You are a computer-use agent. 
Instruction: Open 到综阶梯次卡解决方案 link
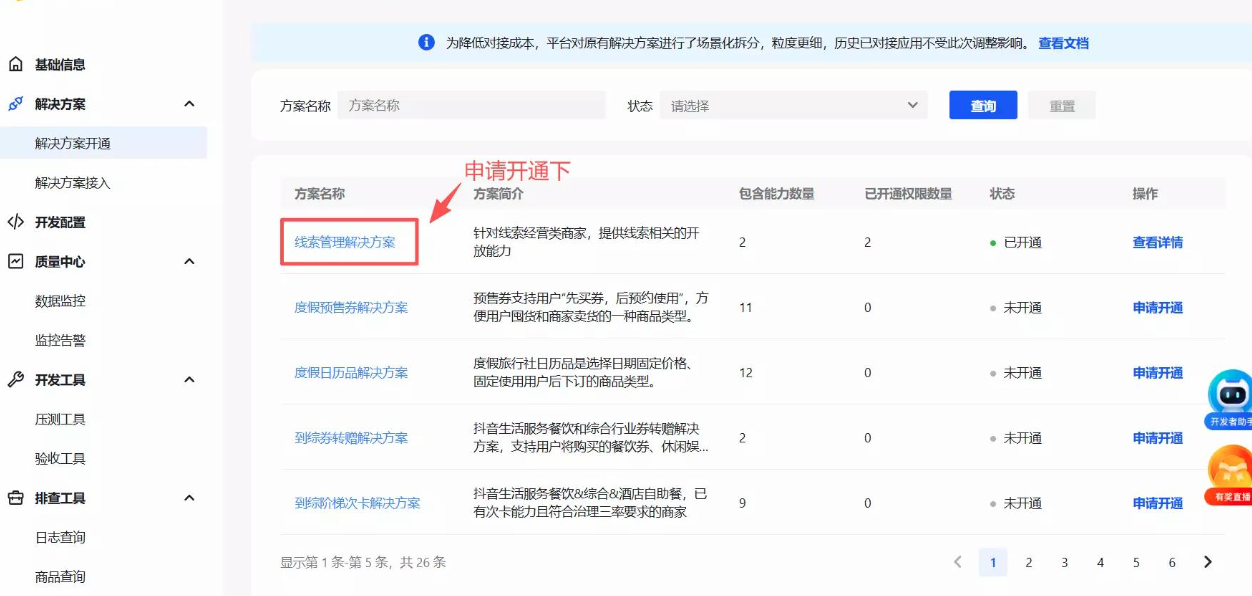coord(357,503)
